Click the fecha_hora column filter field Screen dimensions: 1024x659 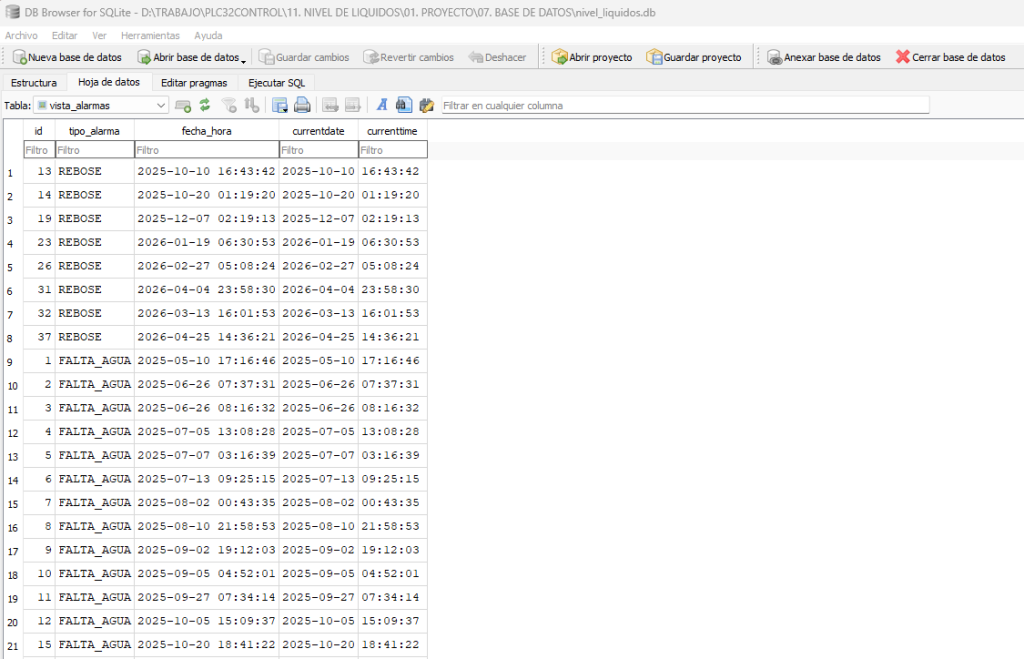207,150
